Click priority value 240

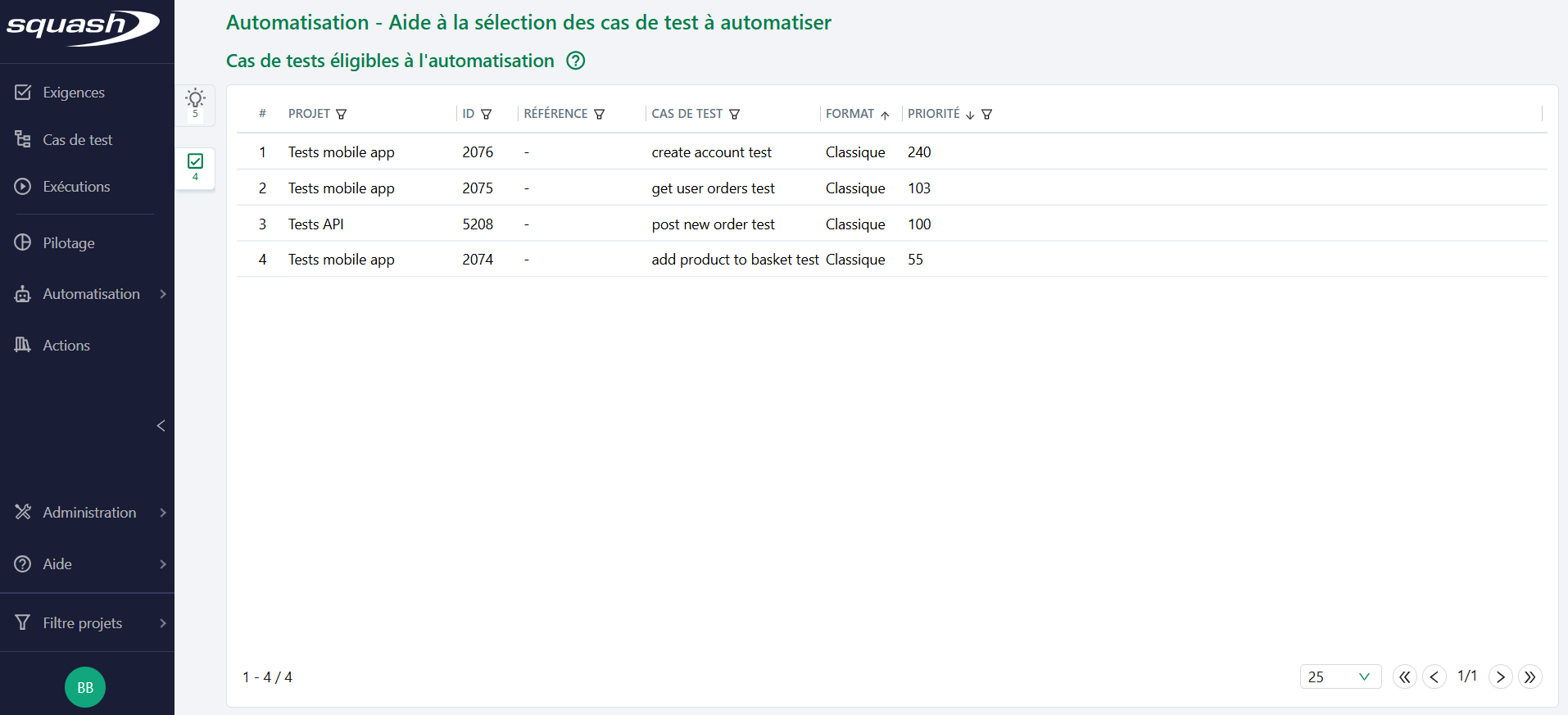[x=919, y=152]
